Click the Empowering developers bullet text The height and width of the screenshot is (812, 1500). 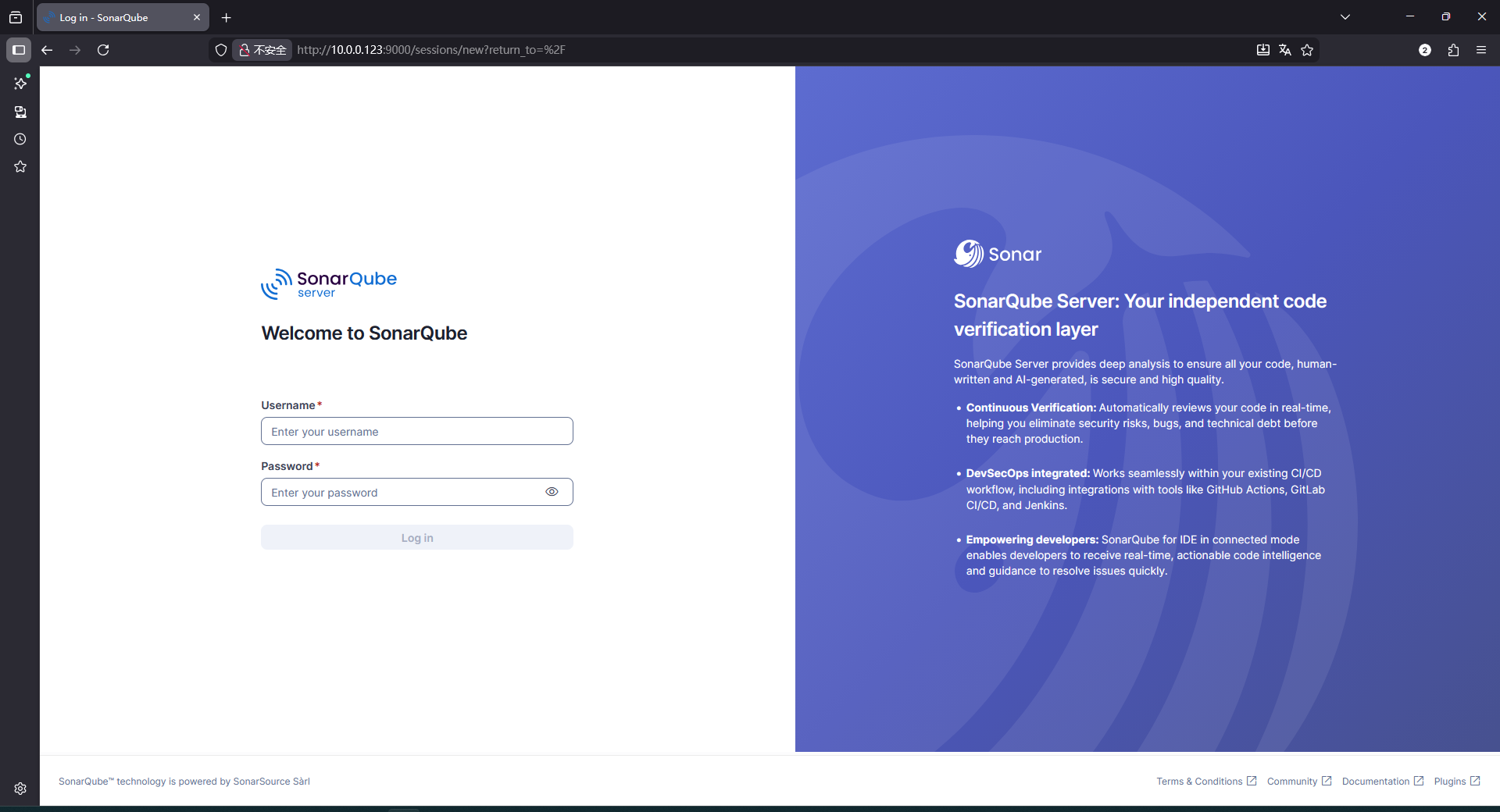click(1143, 555)
